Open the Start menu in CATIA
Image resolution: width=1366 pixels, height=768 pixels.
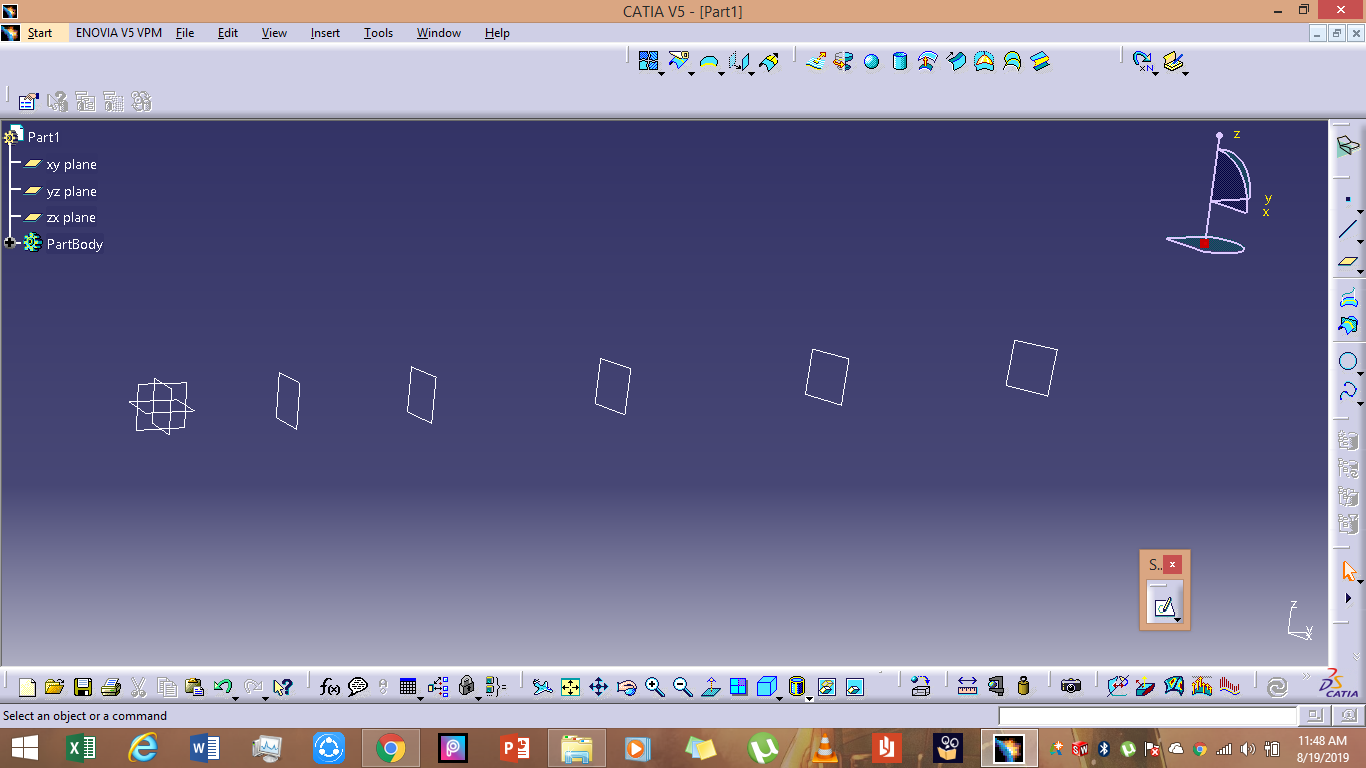pos(40,33)
